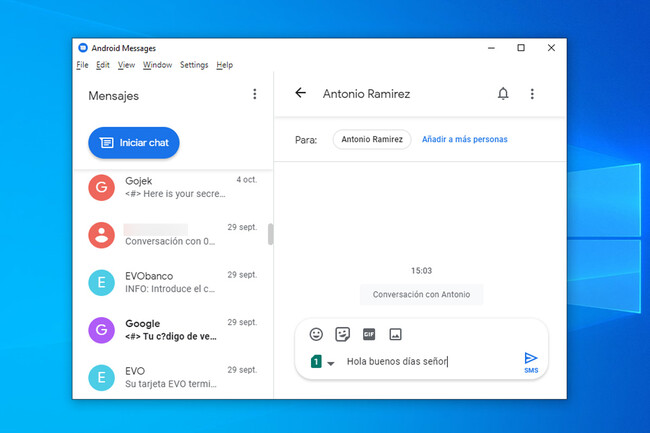The width and height of the screenshot is (650, 433).
Task: Open the EVO 'Su tarjeta' conversation
Action: point(173,377)
